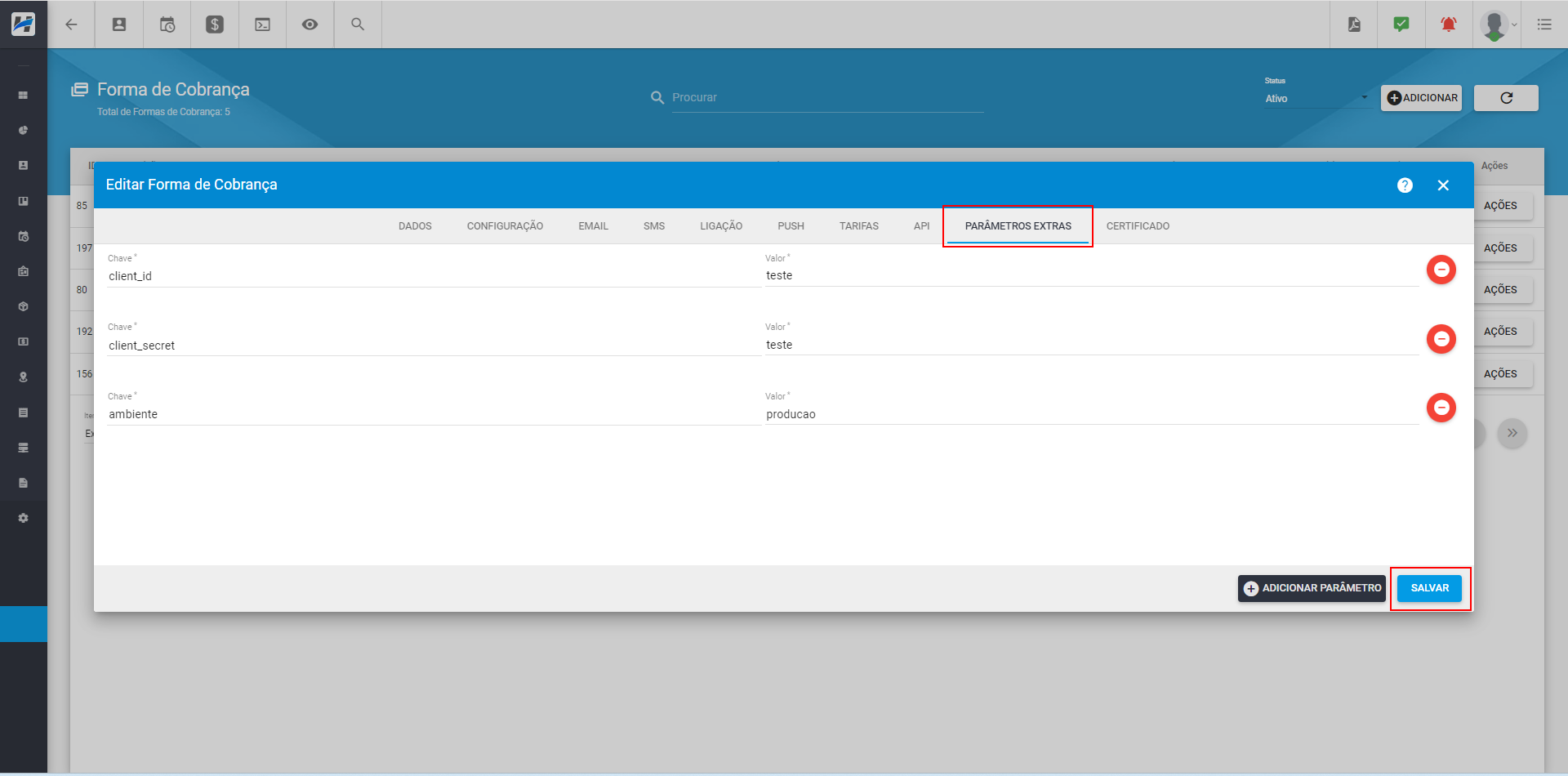The height and width of the screenshot is (776, 1568).
Task: Open the user avatar menu
Action: click(x=1497, y=25)
